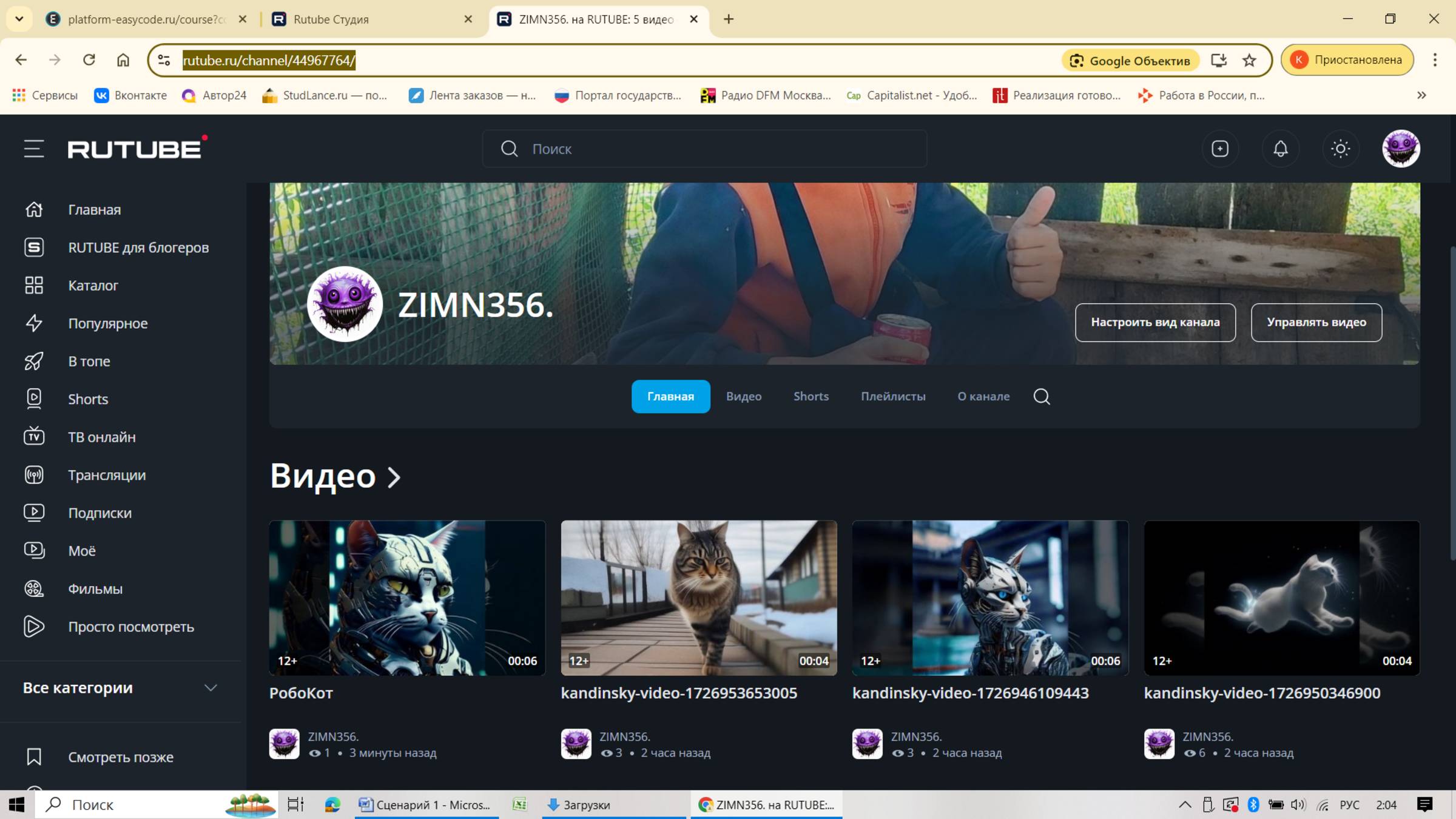The height and width of the screenshot is (819, 1456).
Task: Switch to the О канале tab
Action: tap(983, 397)
